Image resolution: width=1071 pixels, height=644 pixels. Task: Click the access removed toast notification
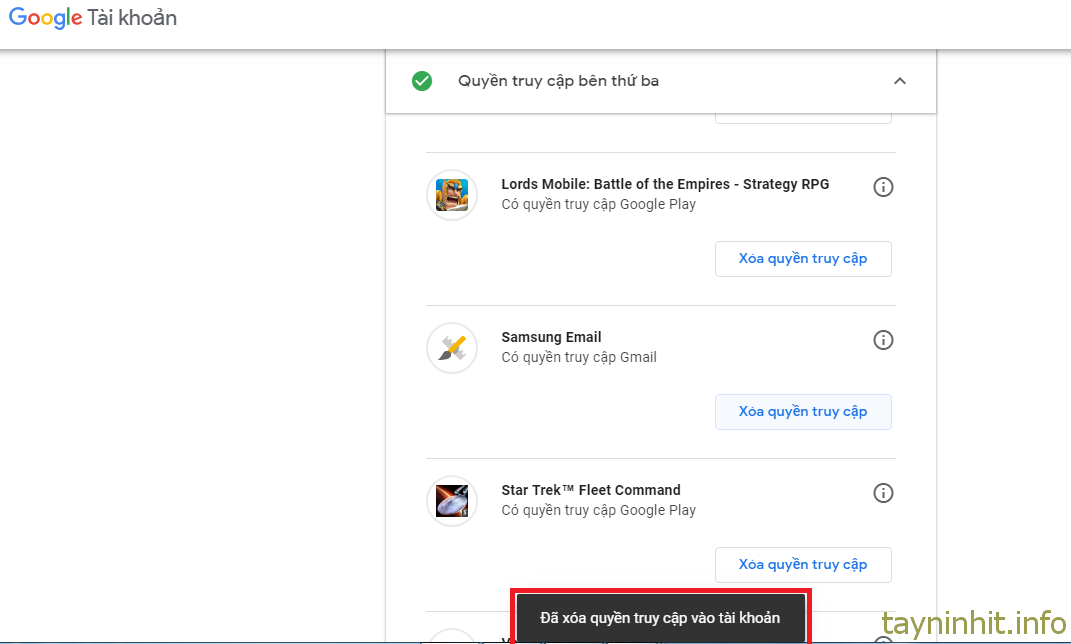[x=660, y=617]
